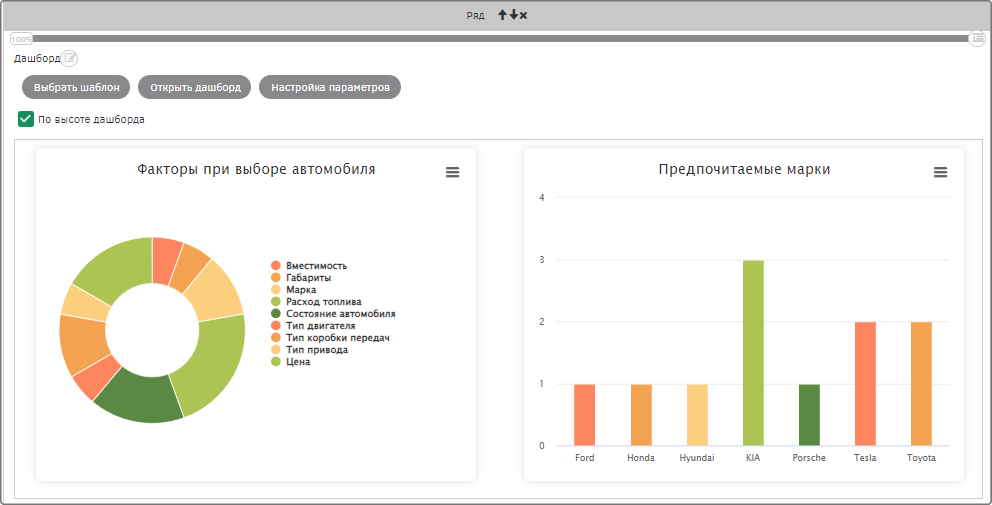Image resolution: width=992 pixels, height=505 pixels.
Task: Click the Tesla bar
Action: click(865, 383)
